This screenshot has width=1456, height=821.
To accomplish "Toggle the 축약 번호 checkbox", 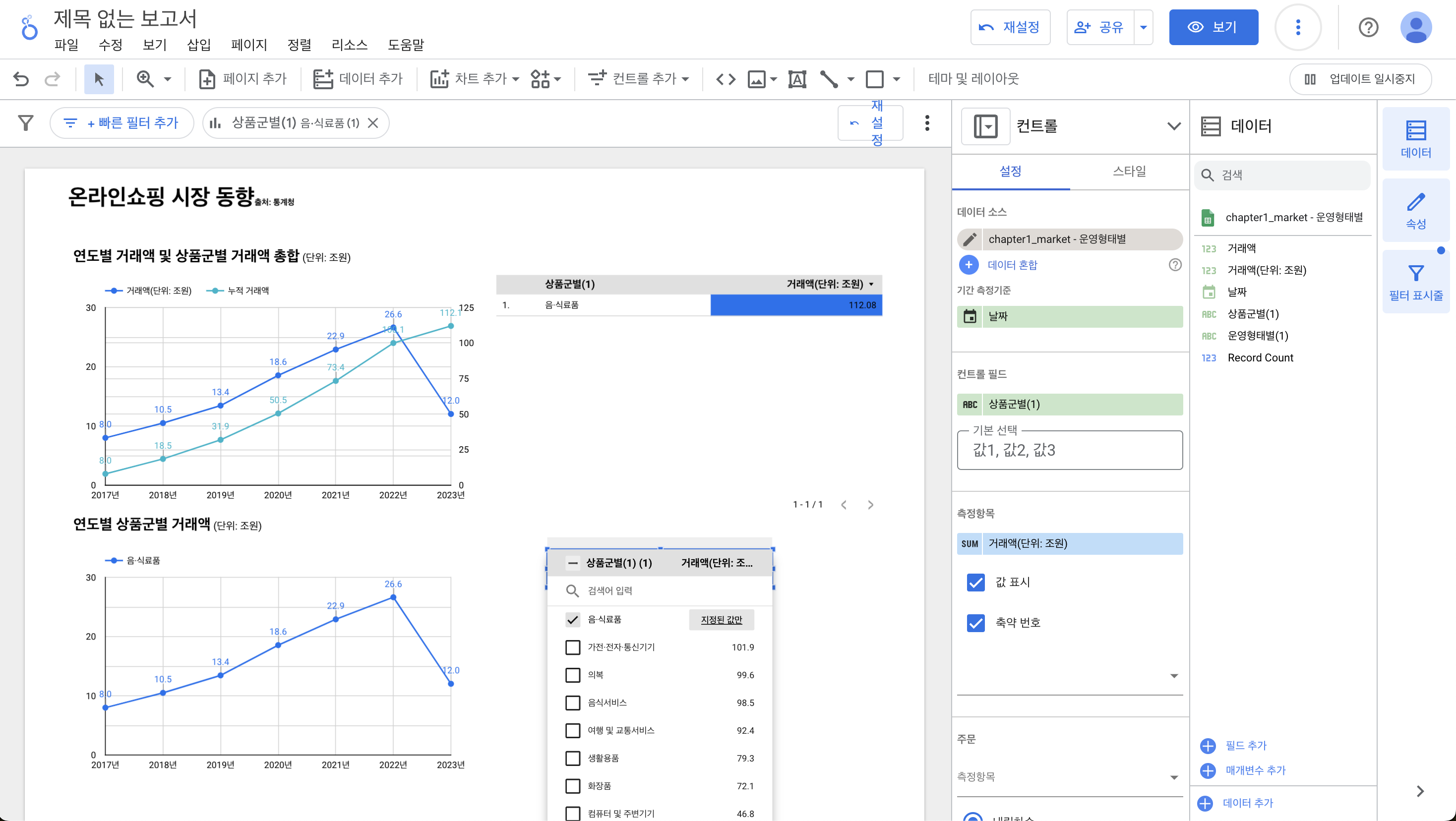I will tap(975, 623).
